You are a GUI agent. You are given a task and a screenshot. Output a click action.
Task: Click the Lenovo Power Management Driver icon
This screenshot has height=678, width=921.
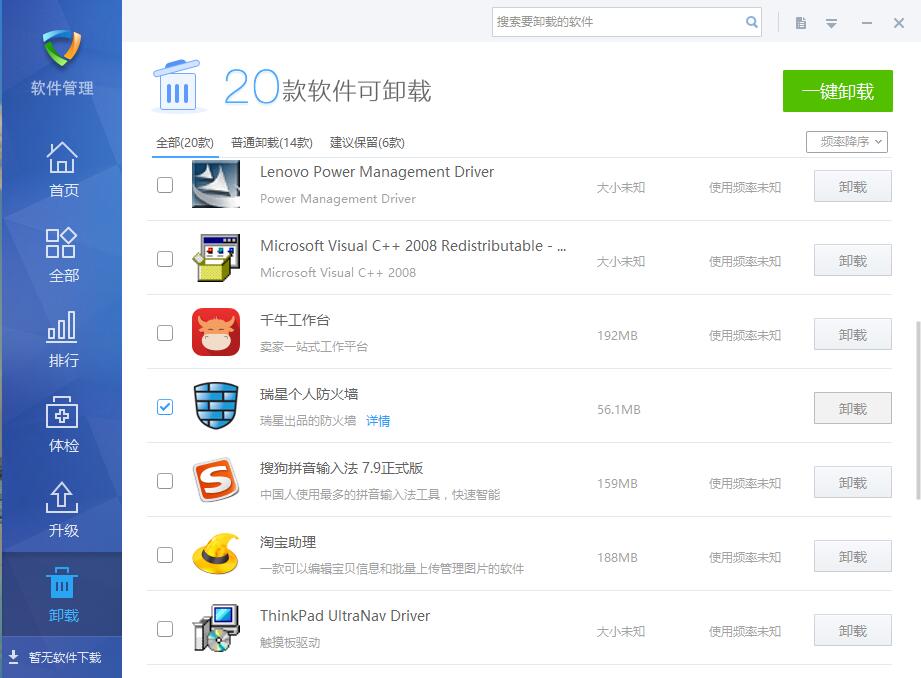point(216,184)
